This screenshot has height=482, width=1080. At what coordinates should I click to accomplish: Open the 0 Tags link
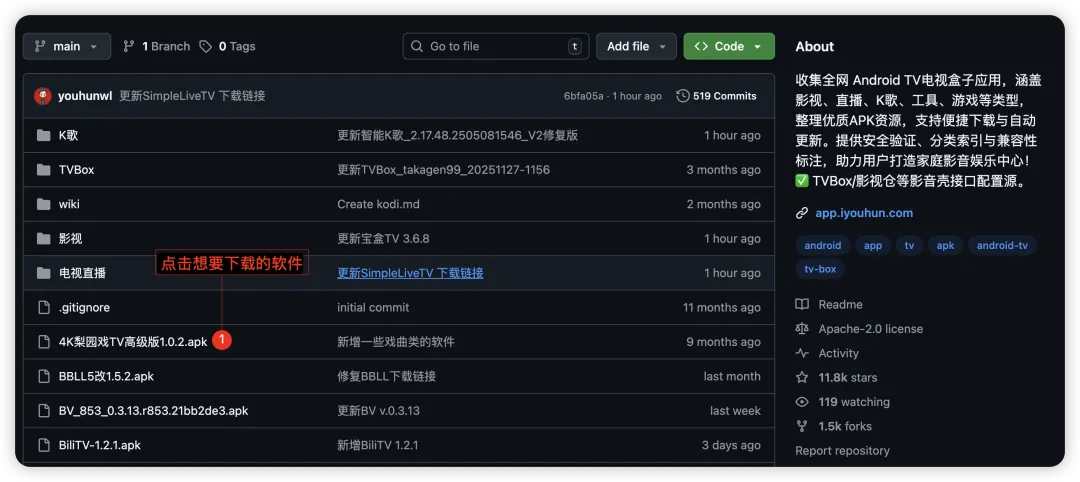coord(227,46)
